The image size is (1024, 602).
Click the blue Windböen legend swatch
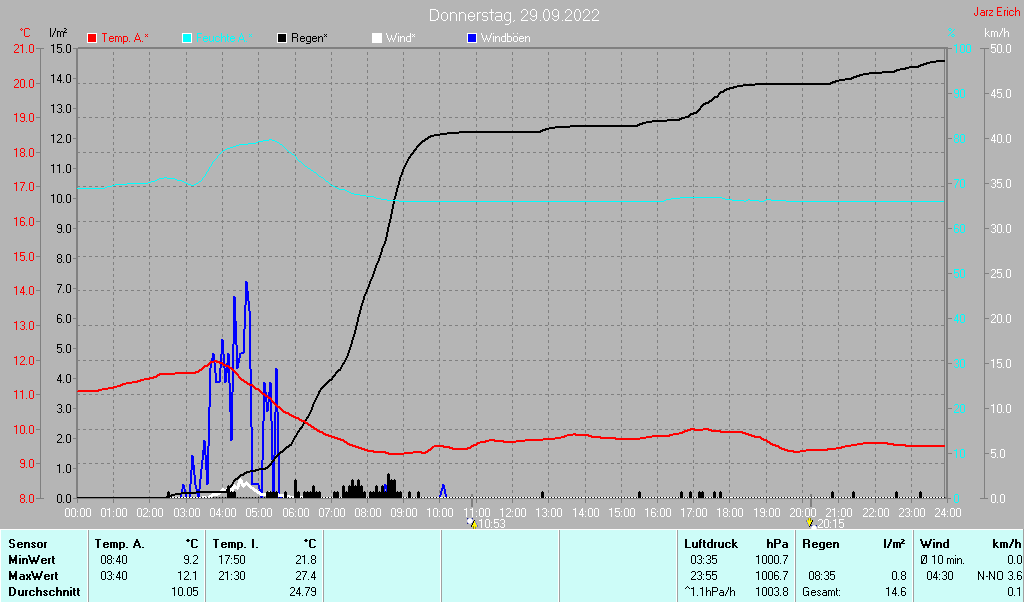tap(472, 39)
